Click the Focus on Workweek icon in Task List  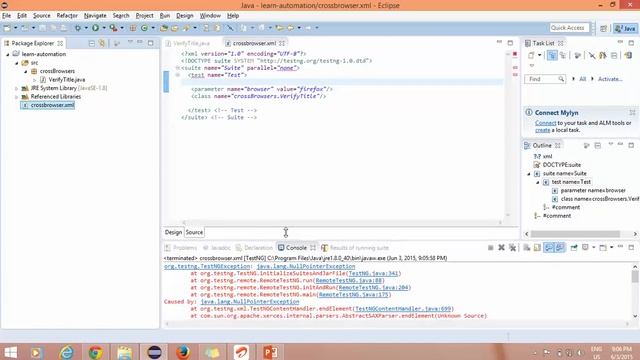577,55
